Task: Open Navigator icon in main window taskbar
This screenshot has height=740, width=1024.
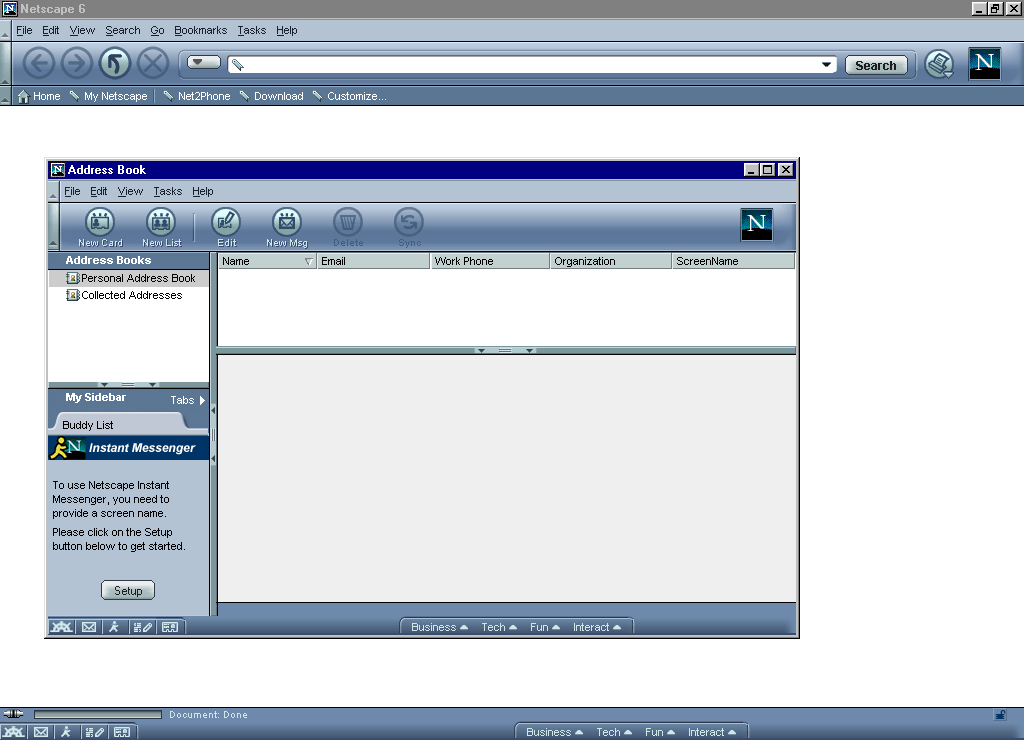Action: pos(13,732)
